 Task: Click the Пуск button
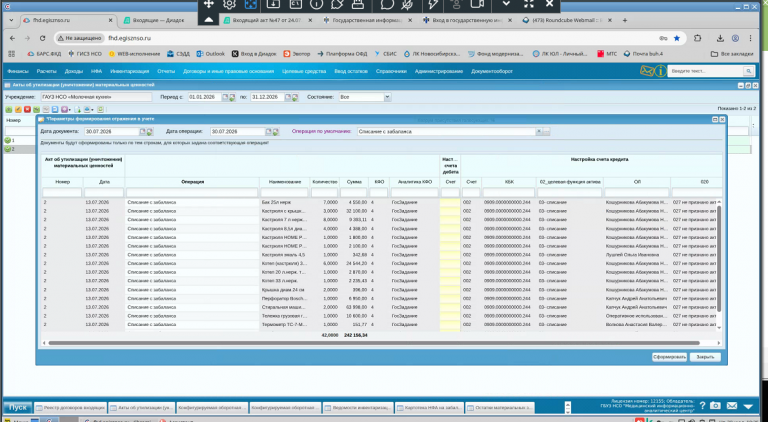pyautogui.click(x=18, y=407)
